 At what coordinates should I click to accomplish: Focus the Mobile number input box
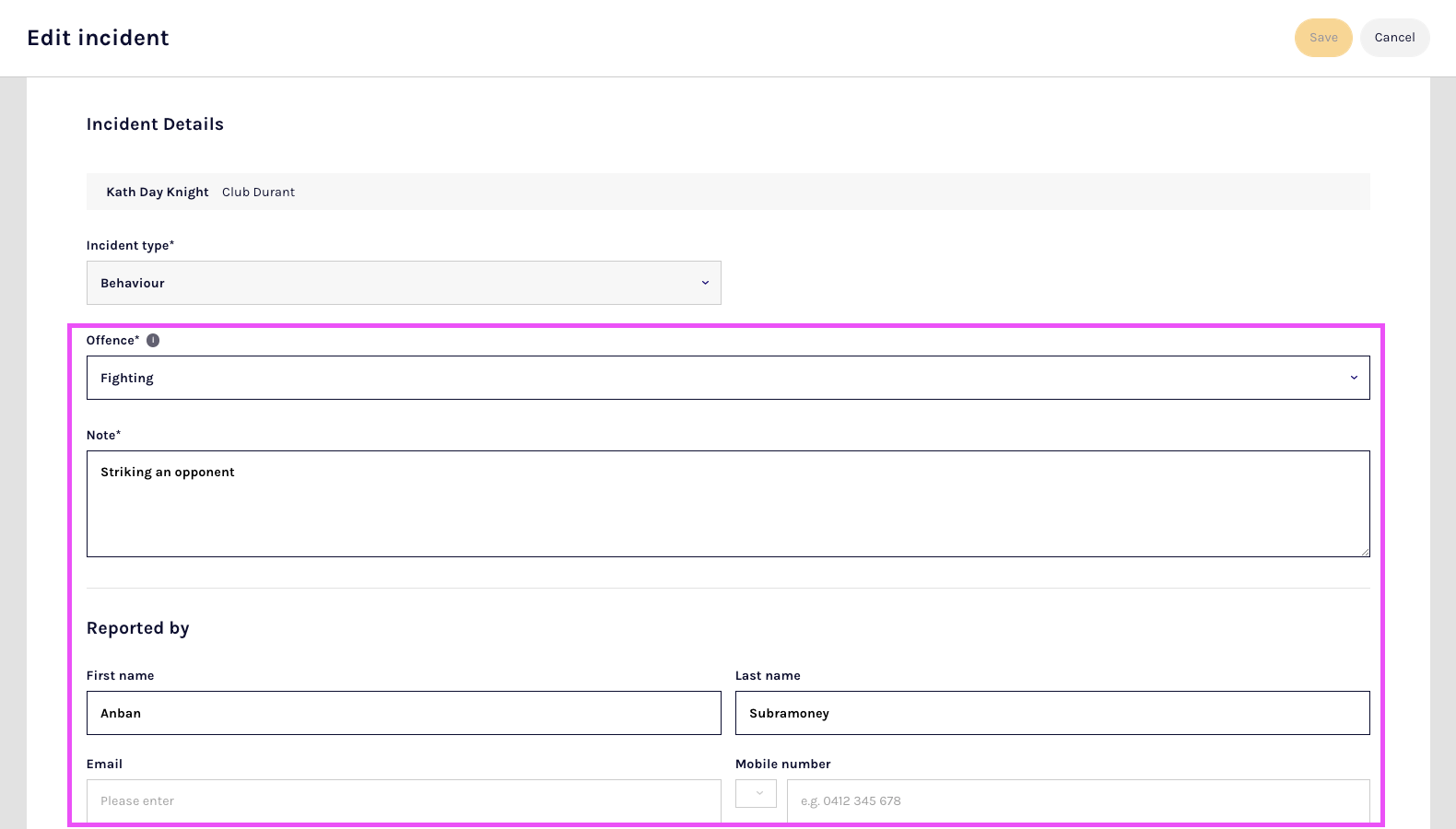pyautogui.click(x=1078, y=800)
